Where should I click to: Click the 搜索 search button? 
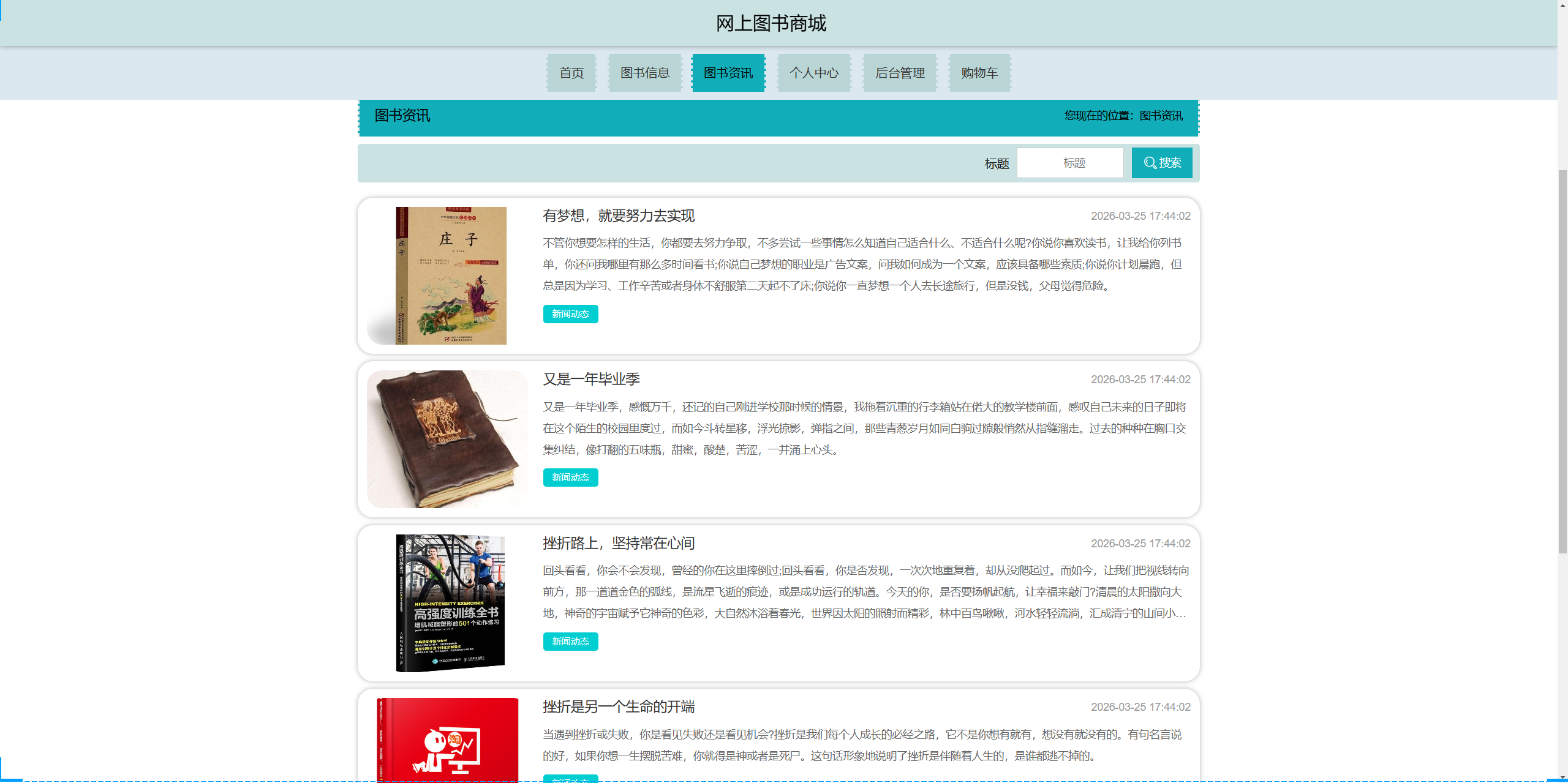point(1161,162)
